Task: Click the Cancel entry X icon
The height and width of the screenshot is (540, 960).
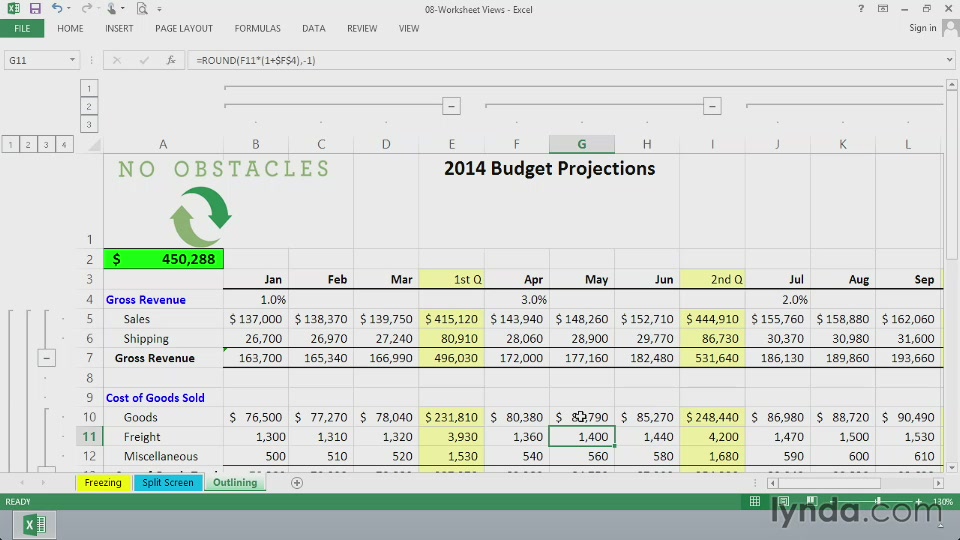Action: 116,60
